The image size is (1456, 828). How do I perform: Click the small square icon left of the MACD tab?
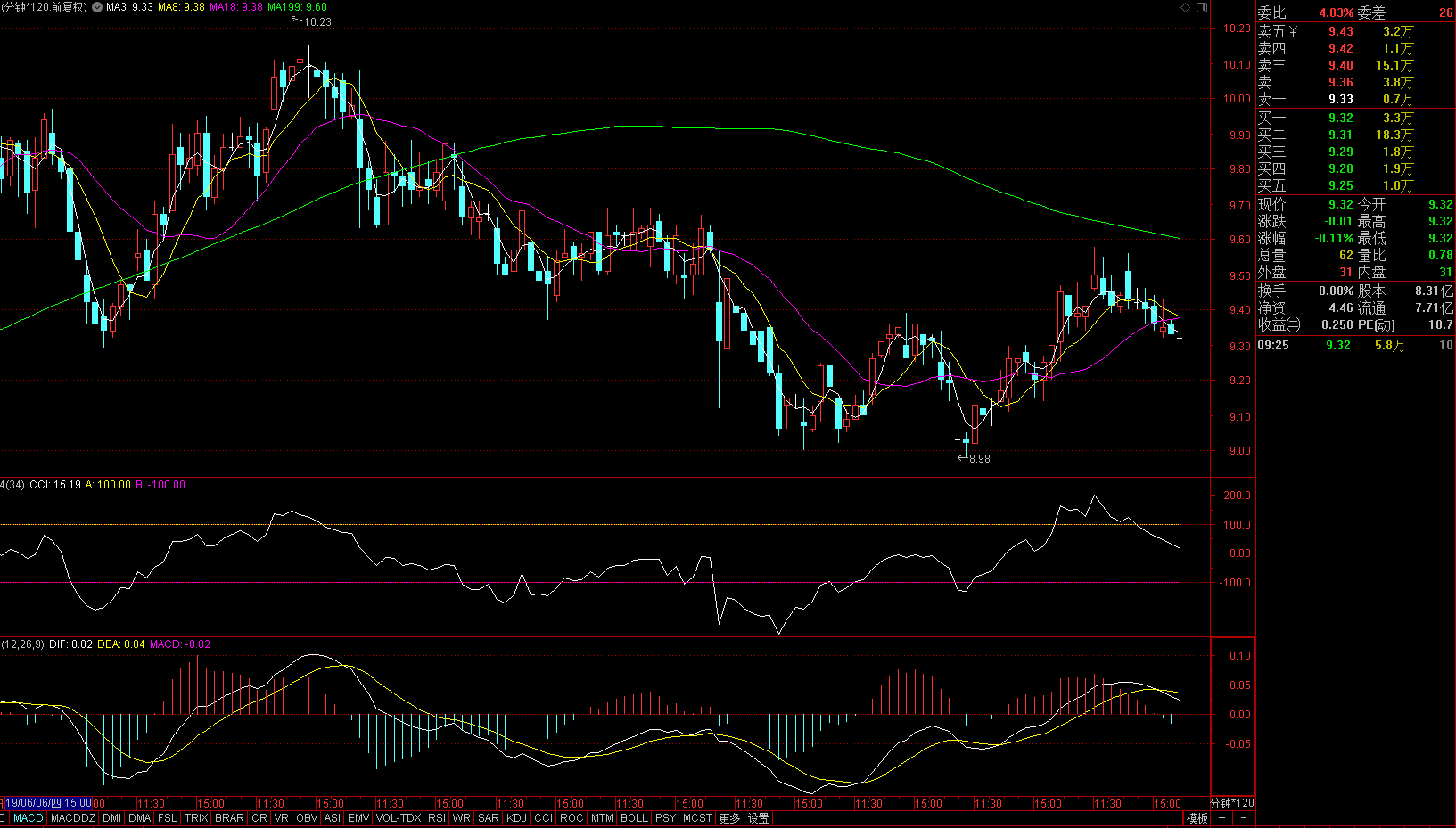(4, 818)
